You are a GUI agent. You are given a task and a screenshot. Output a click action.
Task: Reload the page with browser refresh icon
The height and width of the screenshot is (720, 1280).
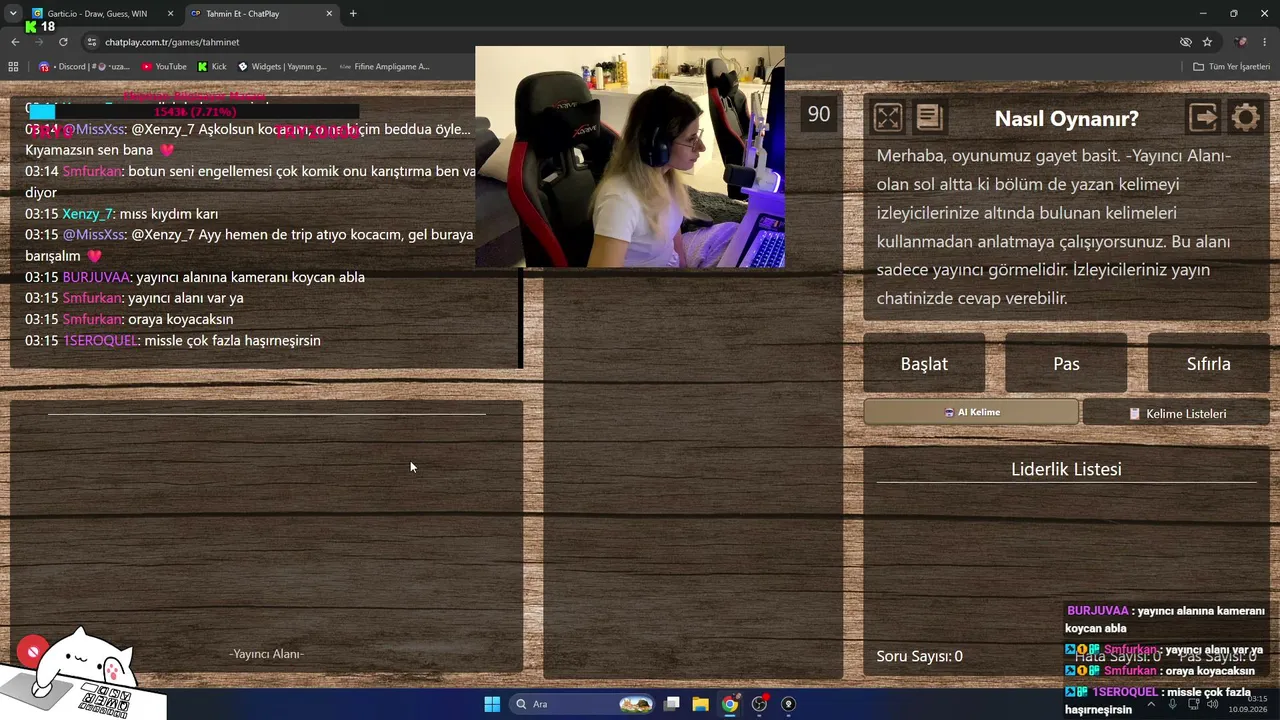(63, 42)
